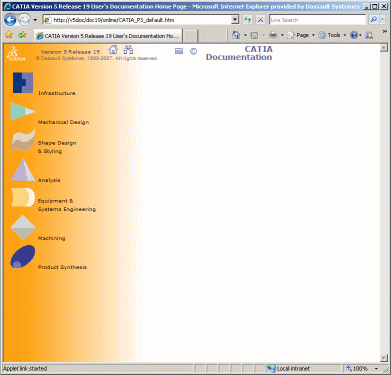391x375 pixels.
Task: Show more toolbar commands chevron
Action: coord(384,32)
